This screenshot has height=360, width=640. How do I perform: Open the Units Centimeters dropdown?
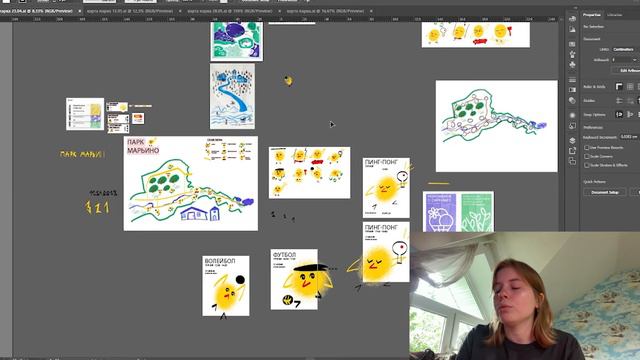click(625, 49)
